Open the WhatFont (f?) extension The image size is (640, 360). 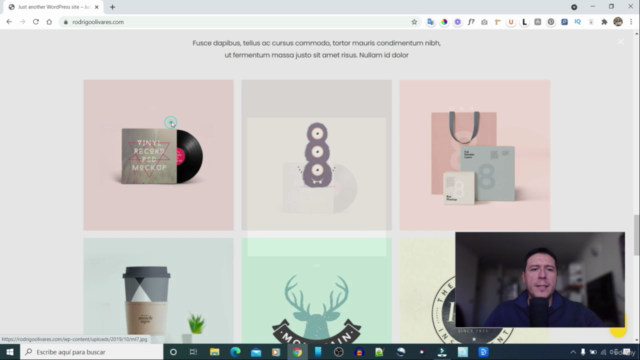471,22
